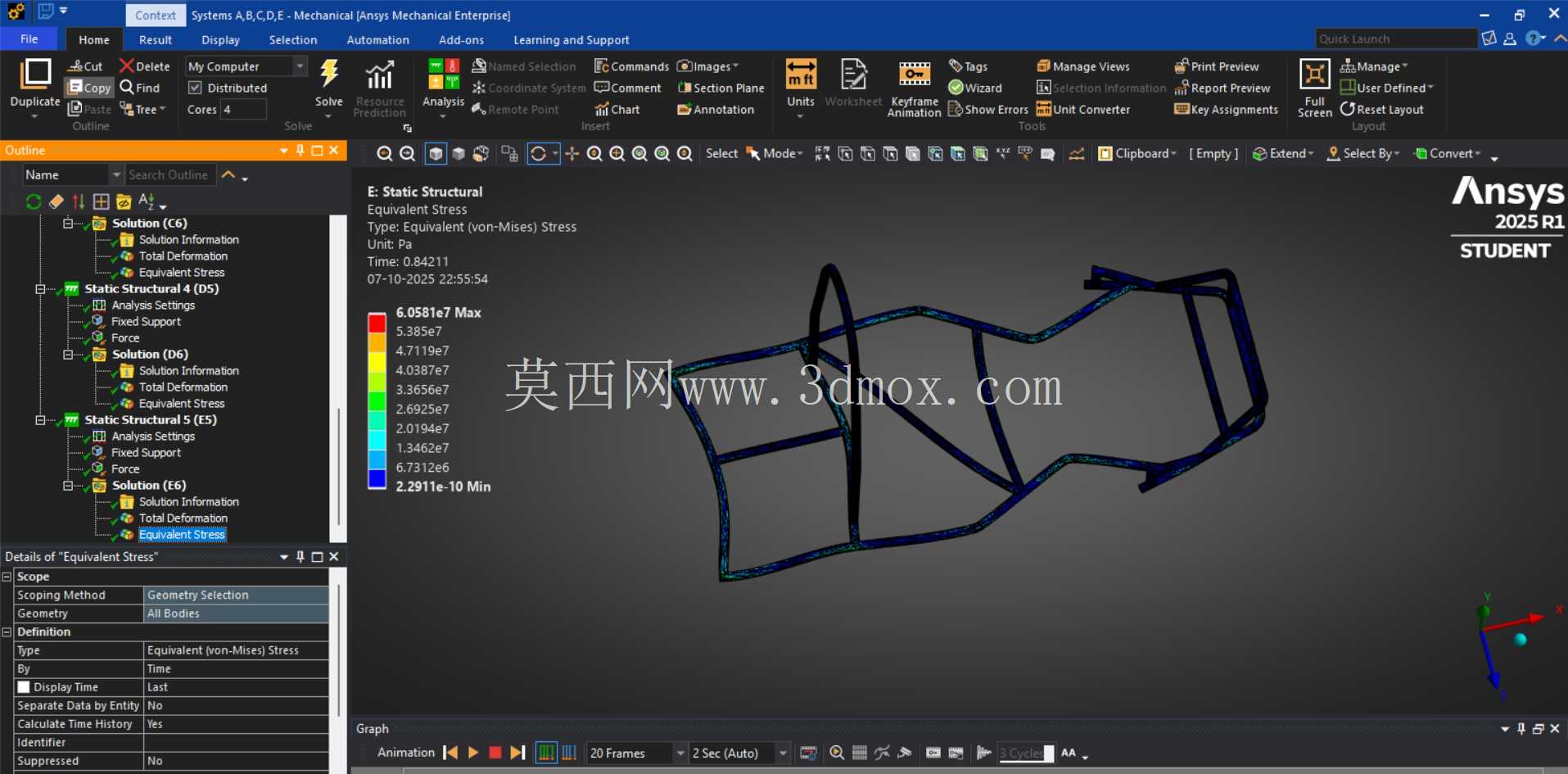Jump to next animation frame
This screenshot has width=1568, height=774.
click(517, 752)
